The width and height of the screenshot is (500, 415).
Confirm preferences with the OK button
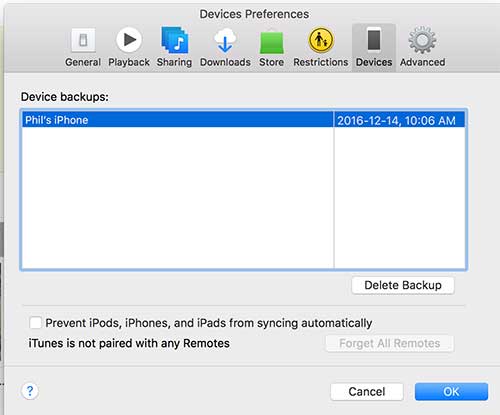click(451, 392)
